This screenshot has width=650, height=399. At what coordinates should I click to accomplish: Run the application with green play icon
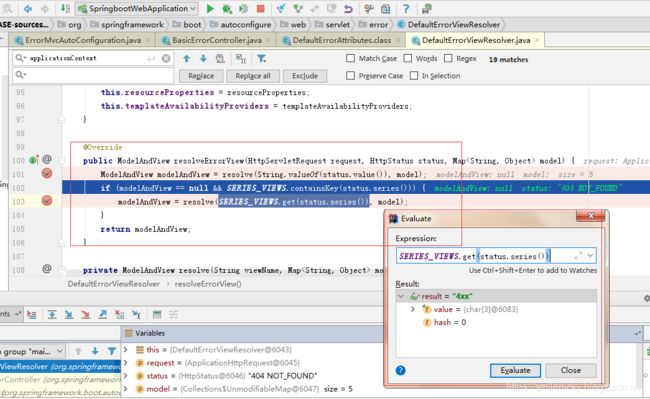pyautogui.click(x=210, y=8)
